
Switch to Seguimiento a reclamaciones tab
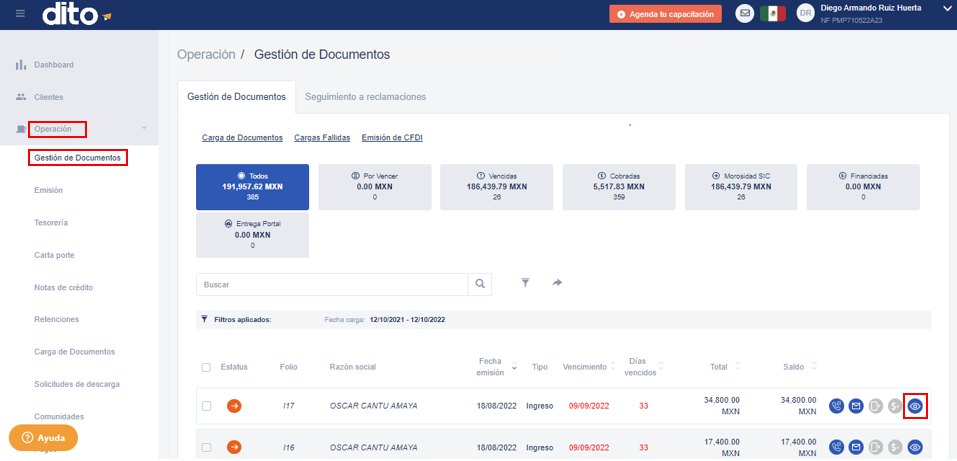[366, 96]
